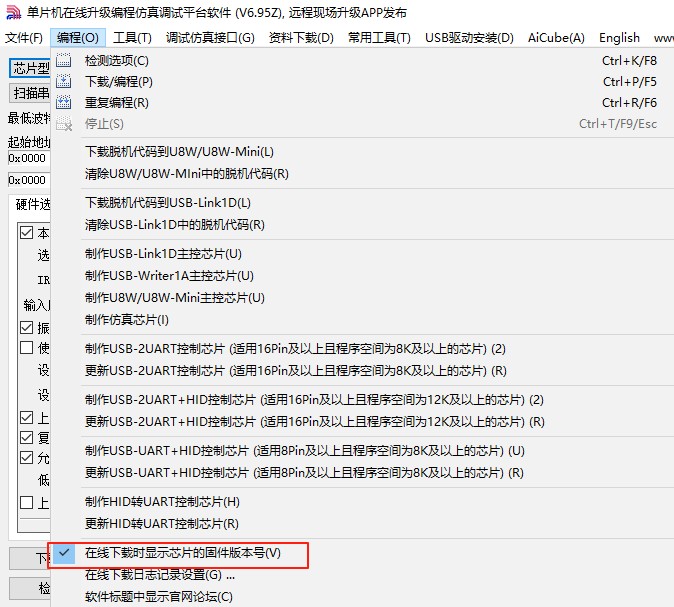
Task: Open the USB驱动安装(D) menu
Action: click(x=469, y=38)
